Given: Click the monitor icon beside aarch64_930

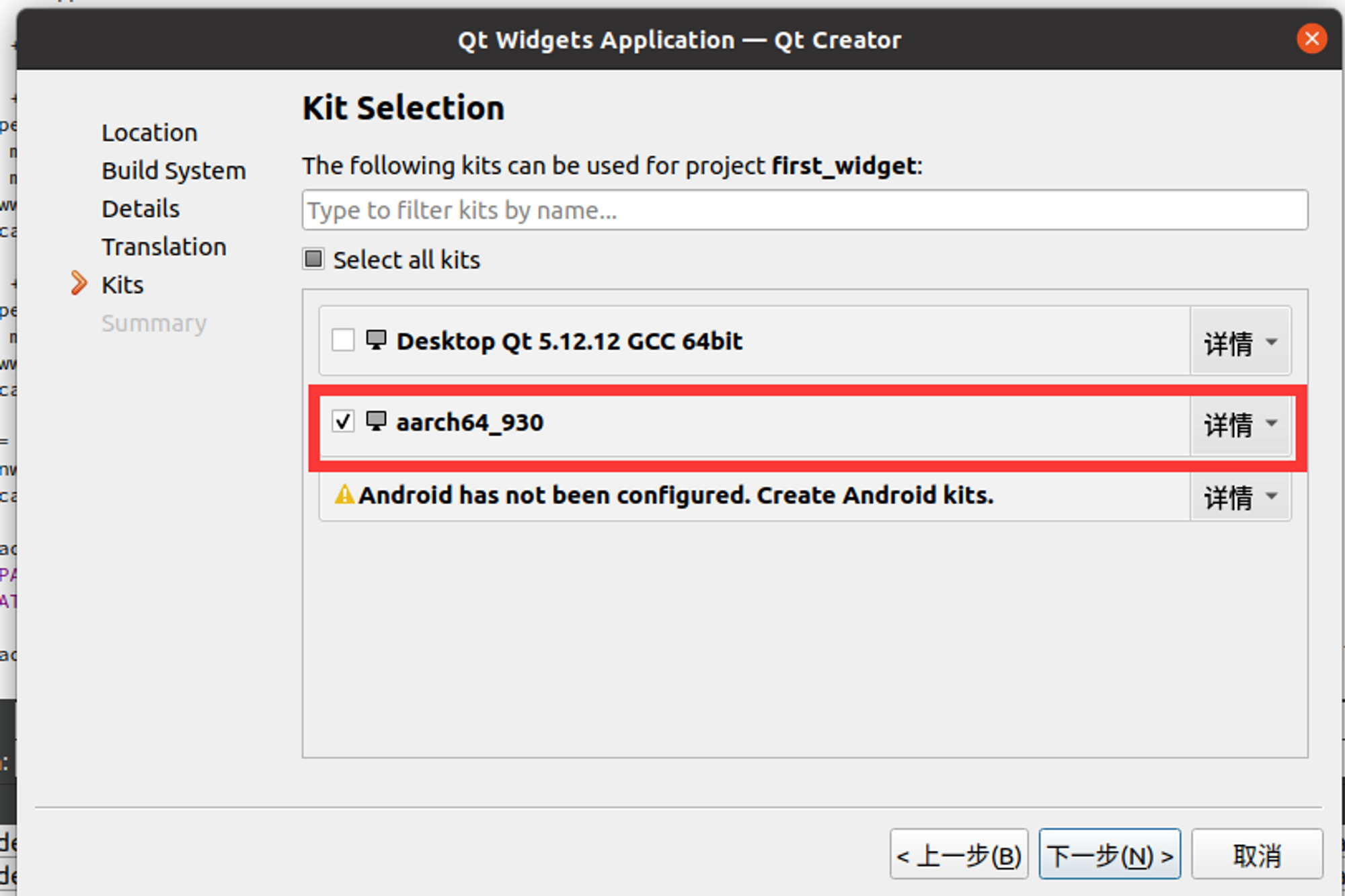Looking at the screenshot, I should (x=376, y=421).
